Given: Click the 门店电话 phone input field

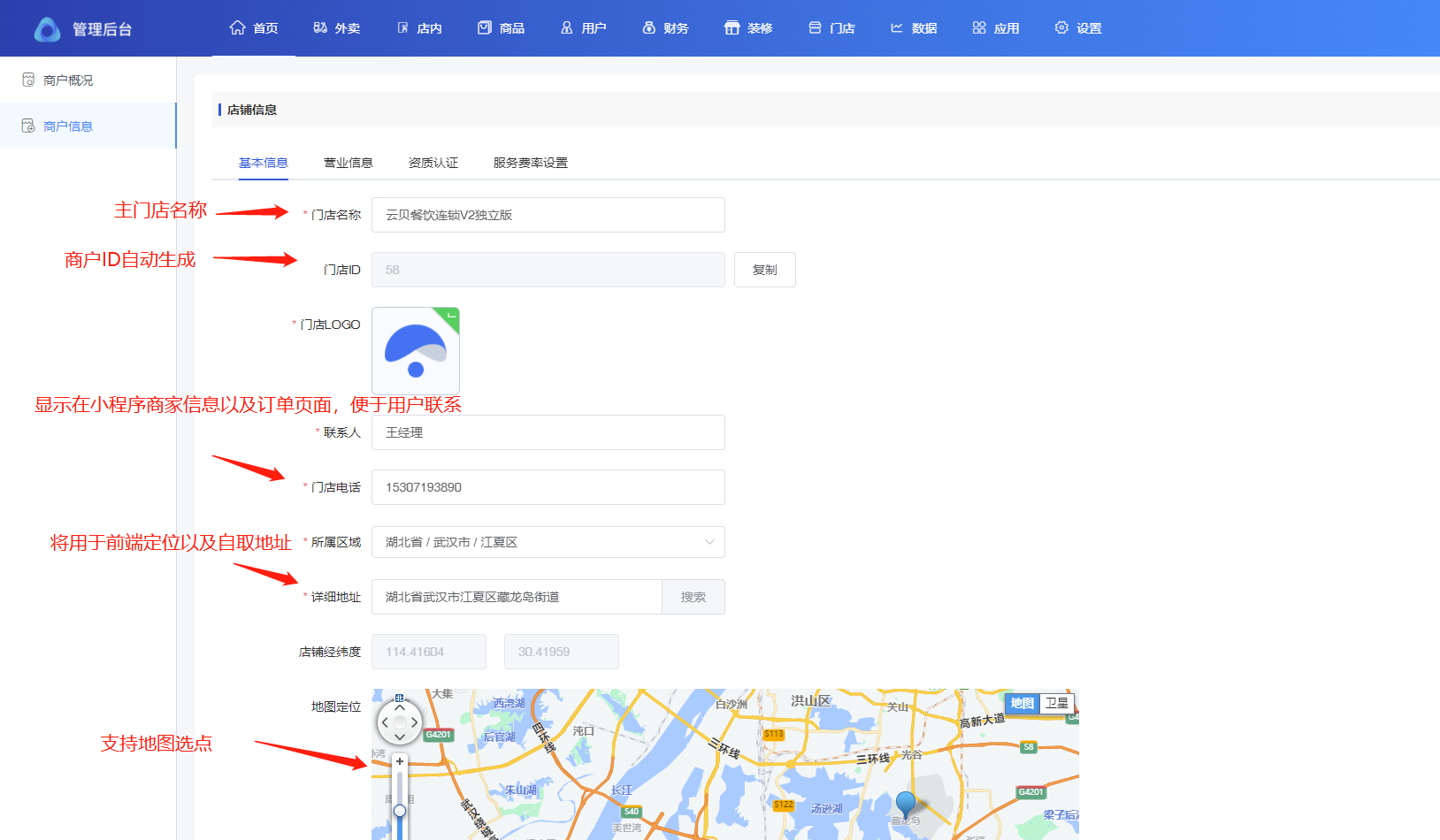Looking at the screenshot, I should tap(548, 487).
